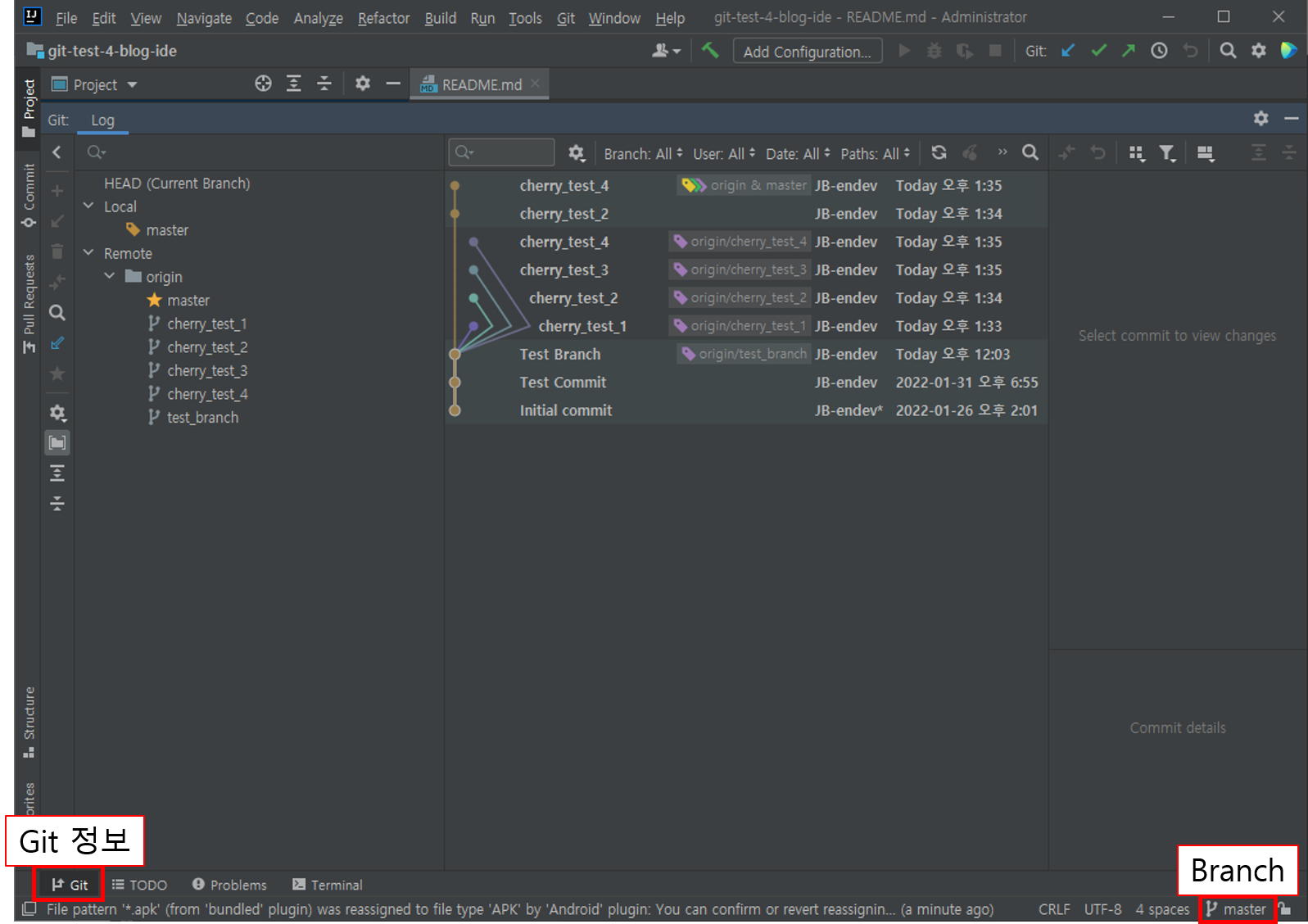The width and height of the screenshot is (1308, 924).
Task: Click the Build project hammer icon
Action: (710, 51)
